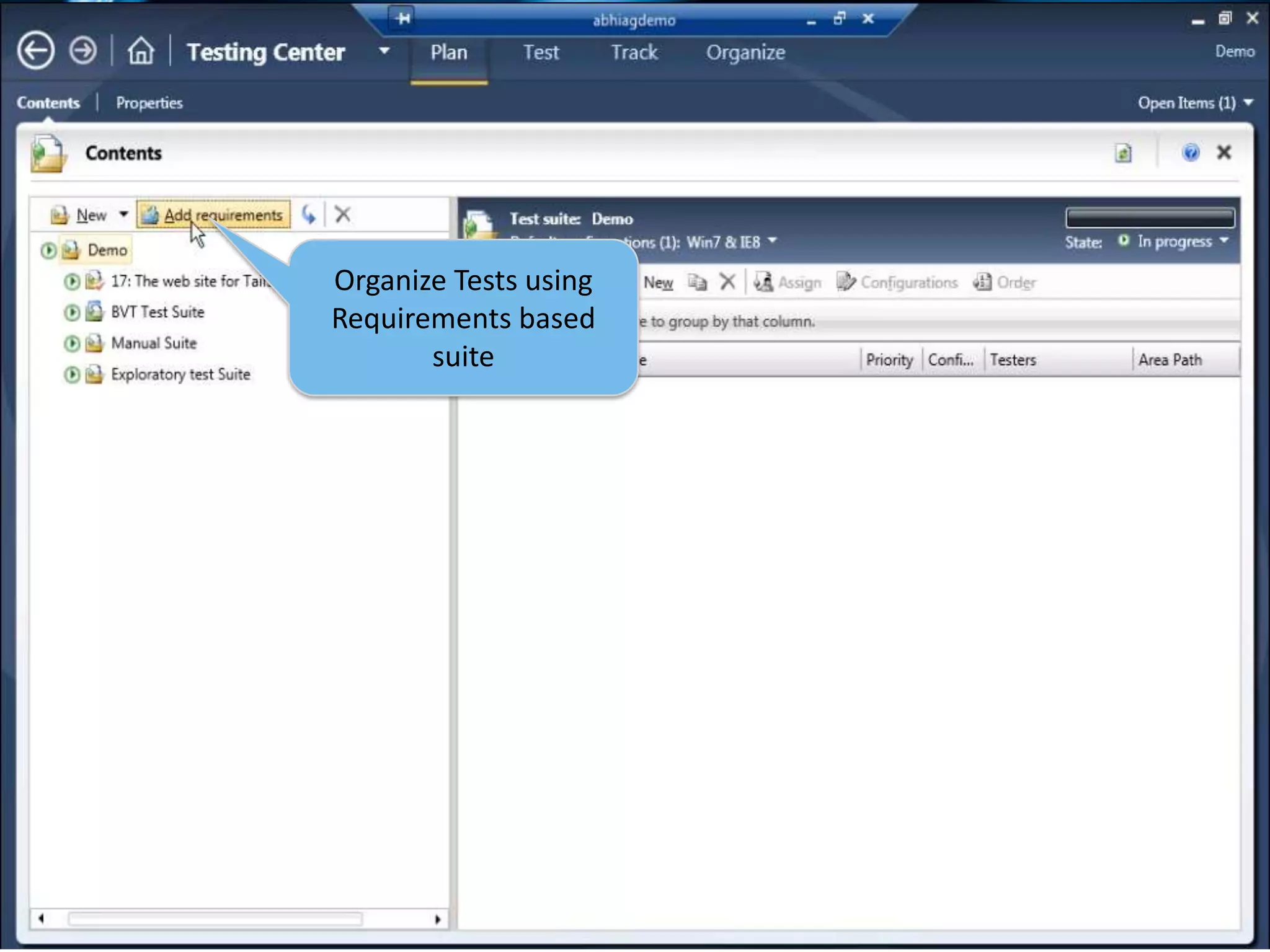Click the Order button
This screenshot has width=1270, height=952.
pyautogui.click(x=1005, y=283)
